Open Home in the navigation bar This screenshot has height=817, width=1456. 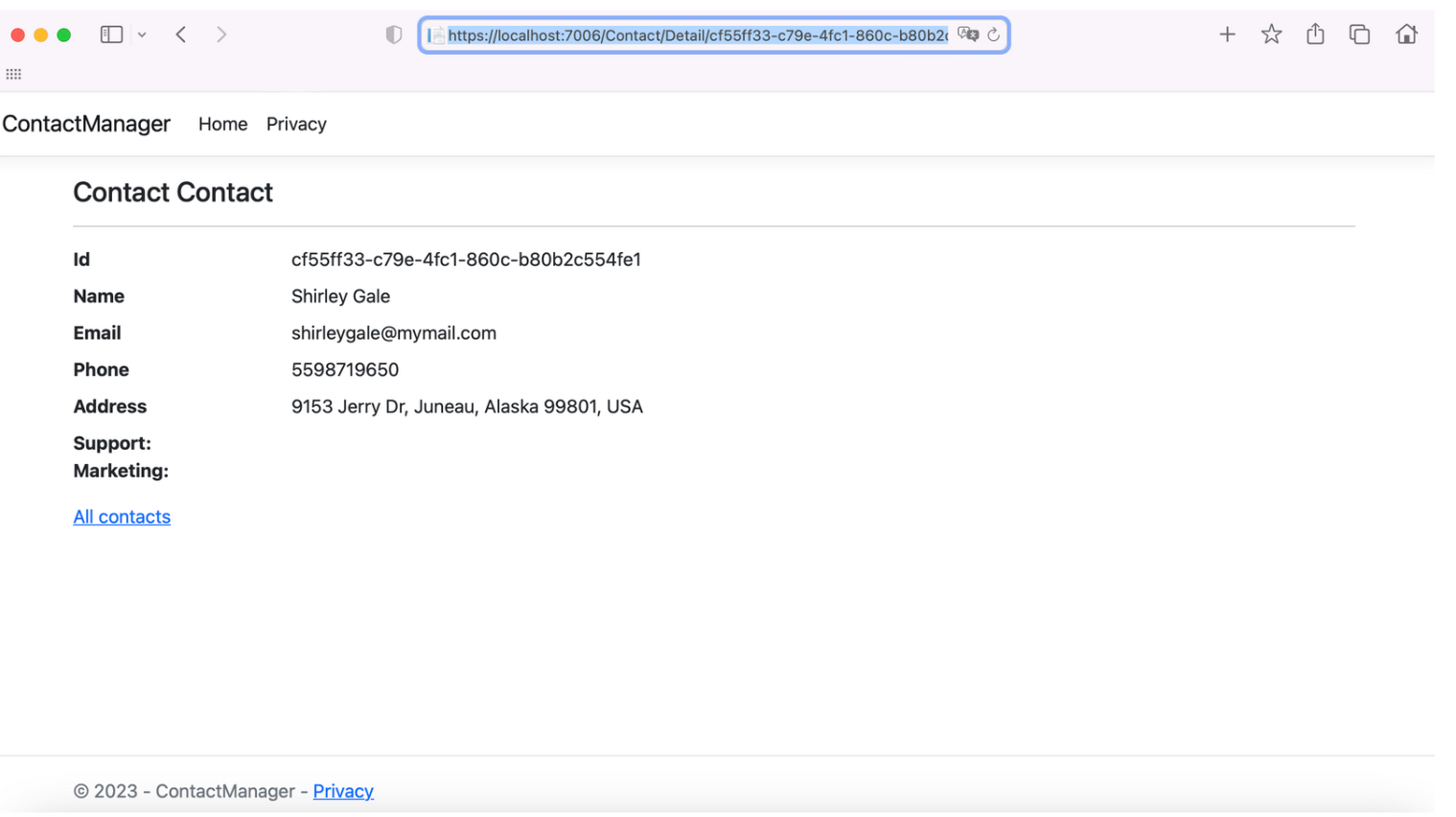click(222, 124)
